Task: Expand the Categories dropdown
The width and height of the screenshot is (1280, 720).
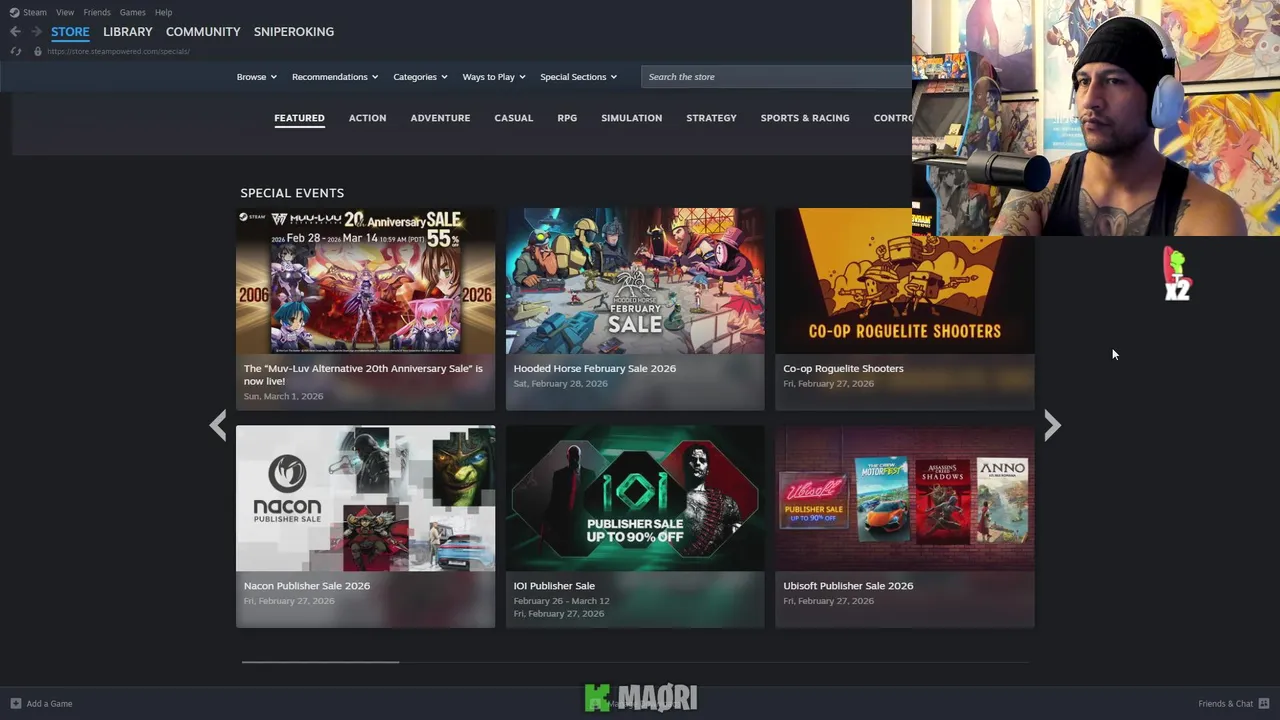Action: (420, 77)
